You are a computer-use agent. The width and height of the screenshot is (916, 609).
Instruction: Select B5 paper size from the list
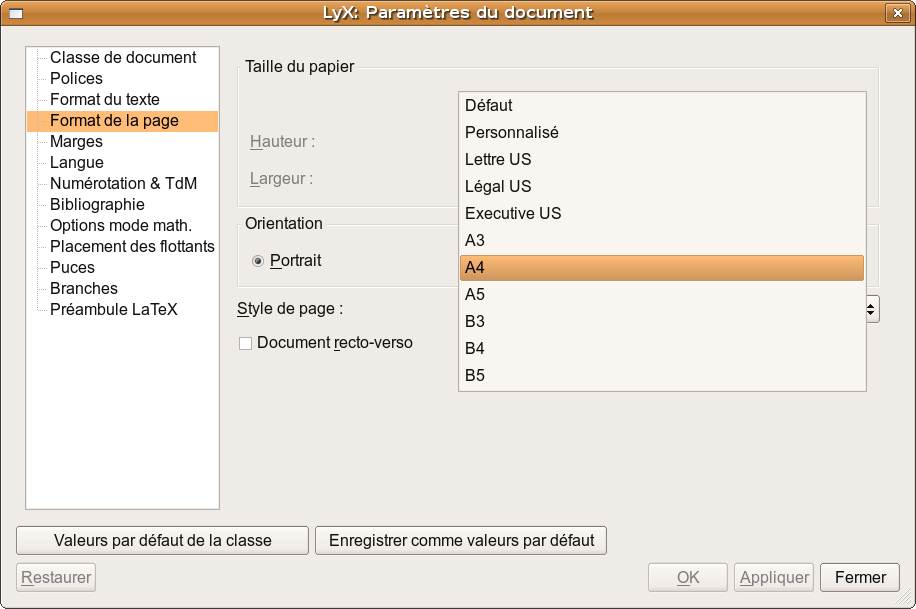tap(661, 376)
